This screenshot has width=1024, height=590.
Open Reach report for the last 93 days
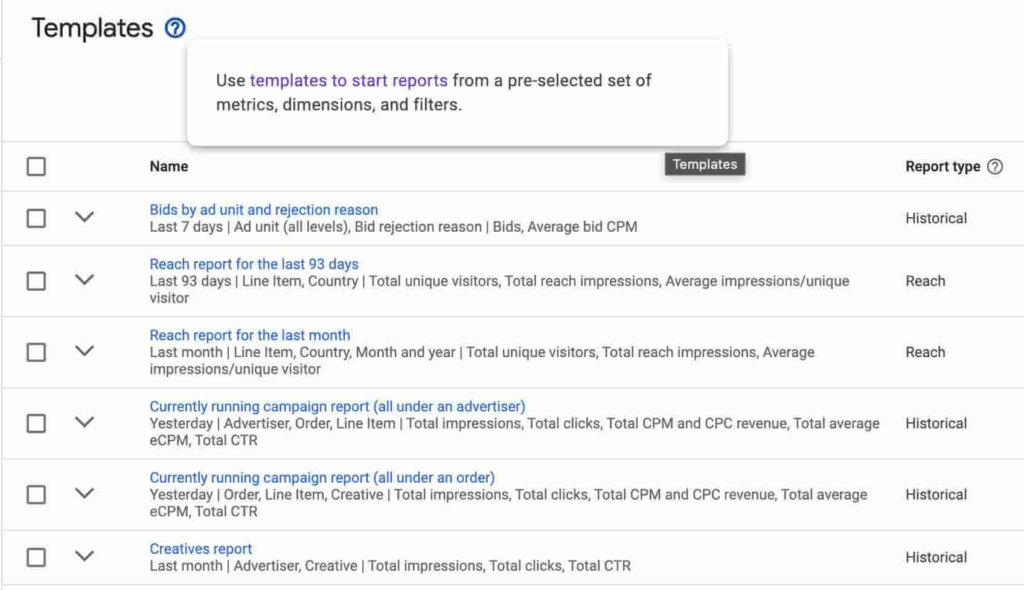click(253, 264)
